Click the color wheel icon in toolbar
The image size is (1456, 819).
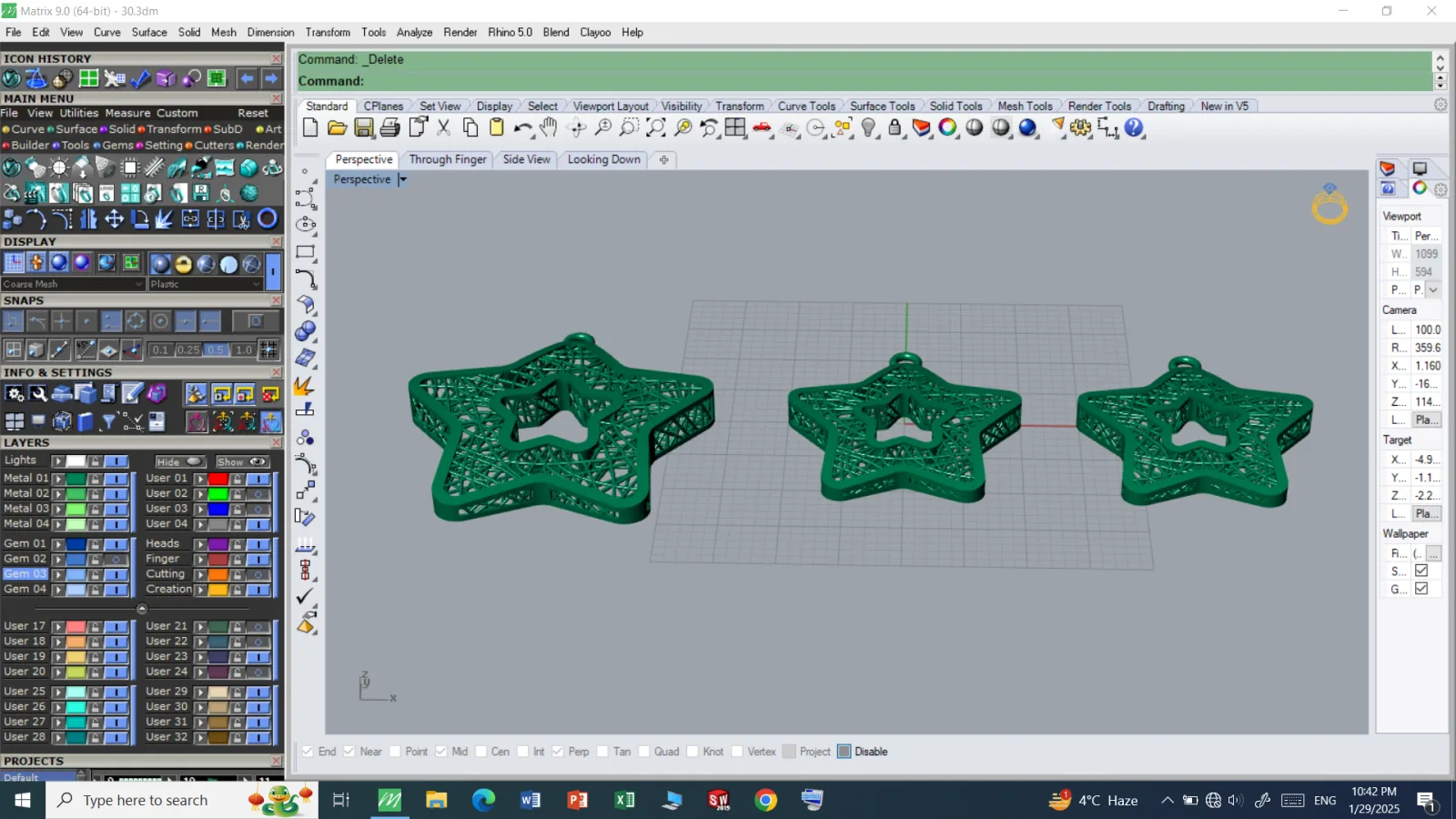click(x=948, y=127)
